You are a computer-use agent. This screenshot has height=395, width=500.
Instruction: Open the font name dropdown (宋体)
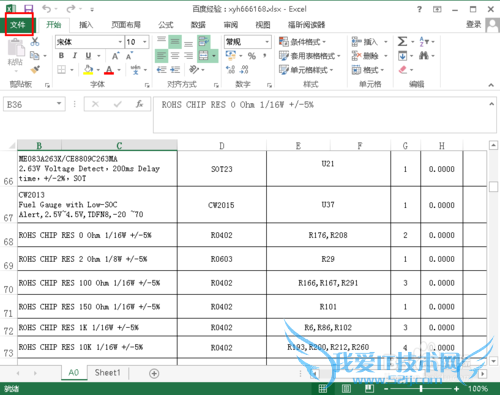click(120, 42)
